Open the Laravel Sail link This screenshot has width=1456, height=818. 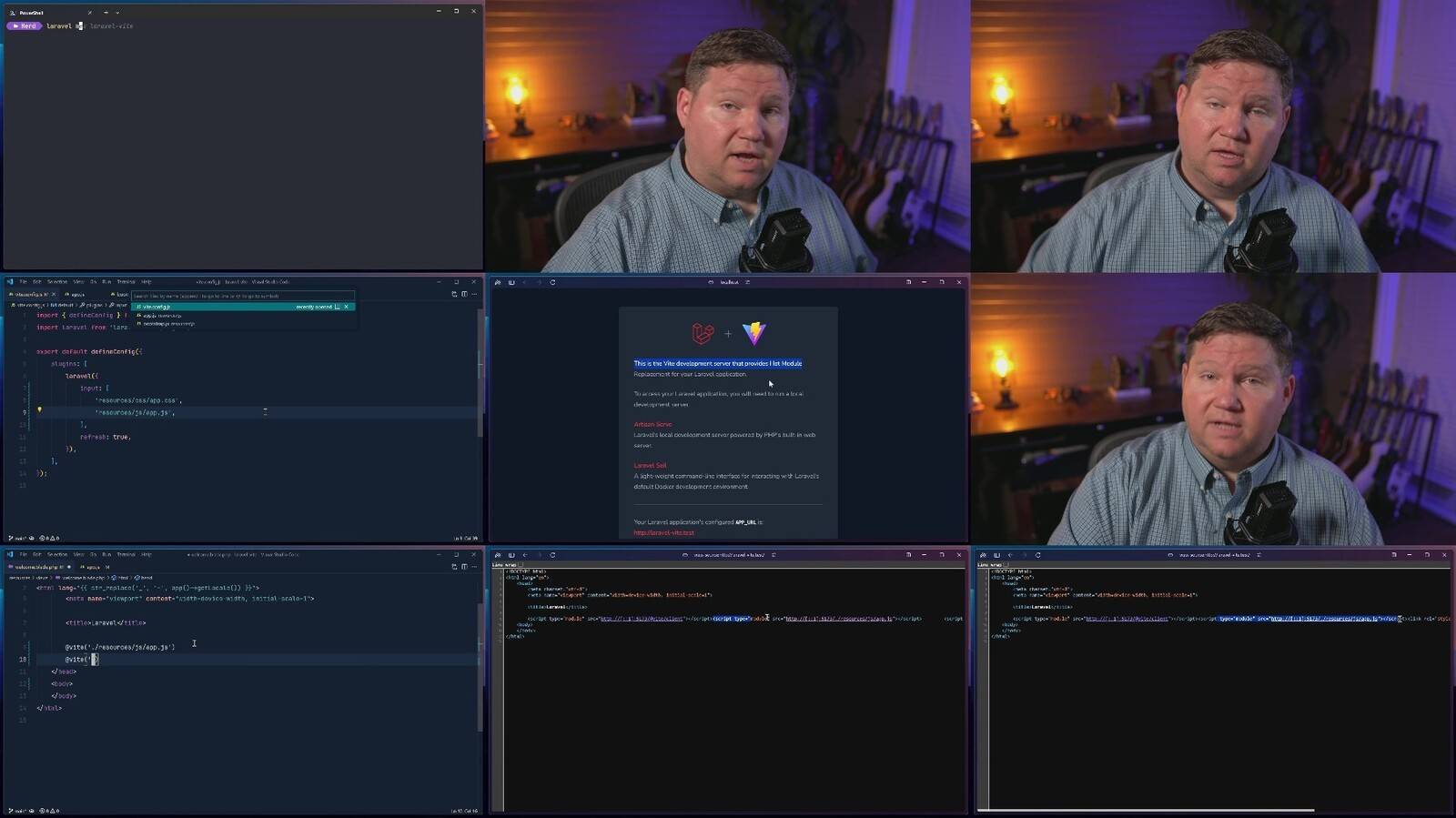650,465
